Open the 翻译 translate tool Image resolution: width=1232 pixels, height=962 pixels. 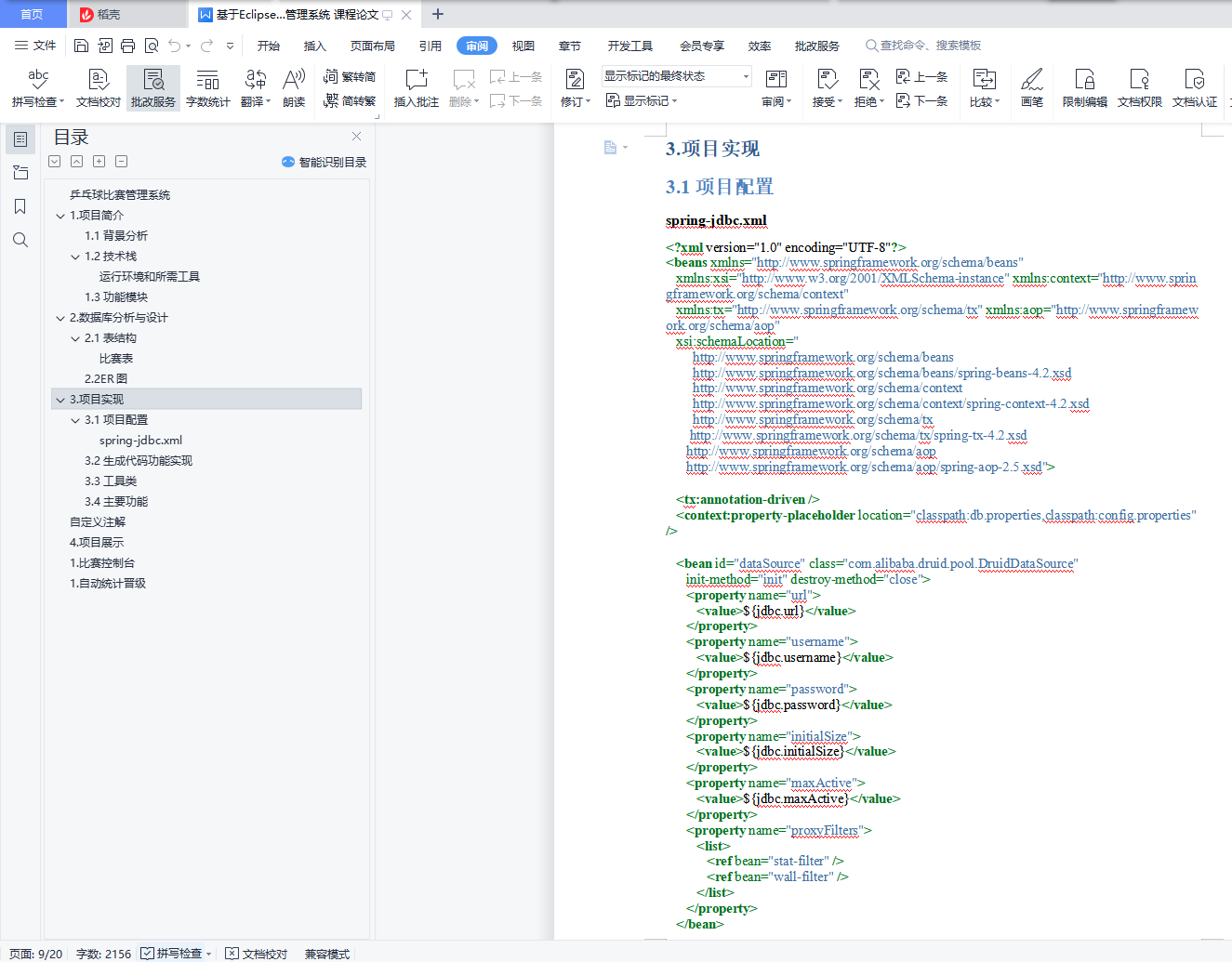[x=255, y=87]
